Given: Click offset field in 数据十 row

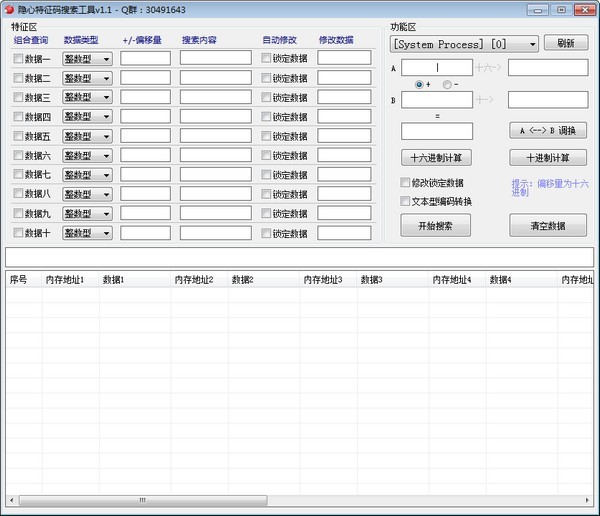Looking at the screenshot, I should pos(145,233).
